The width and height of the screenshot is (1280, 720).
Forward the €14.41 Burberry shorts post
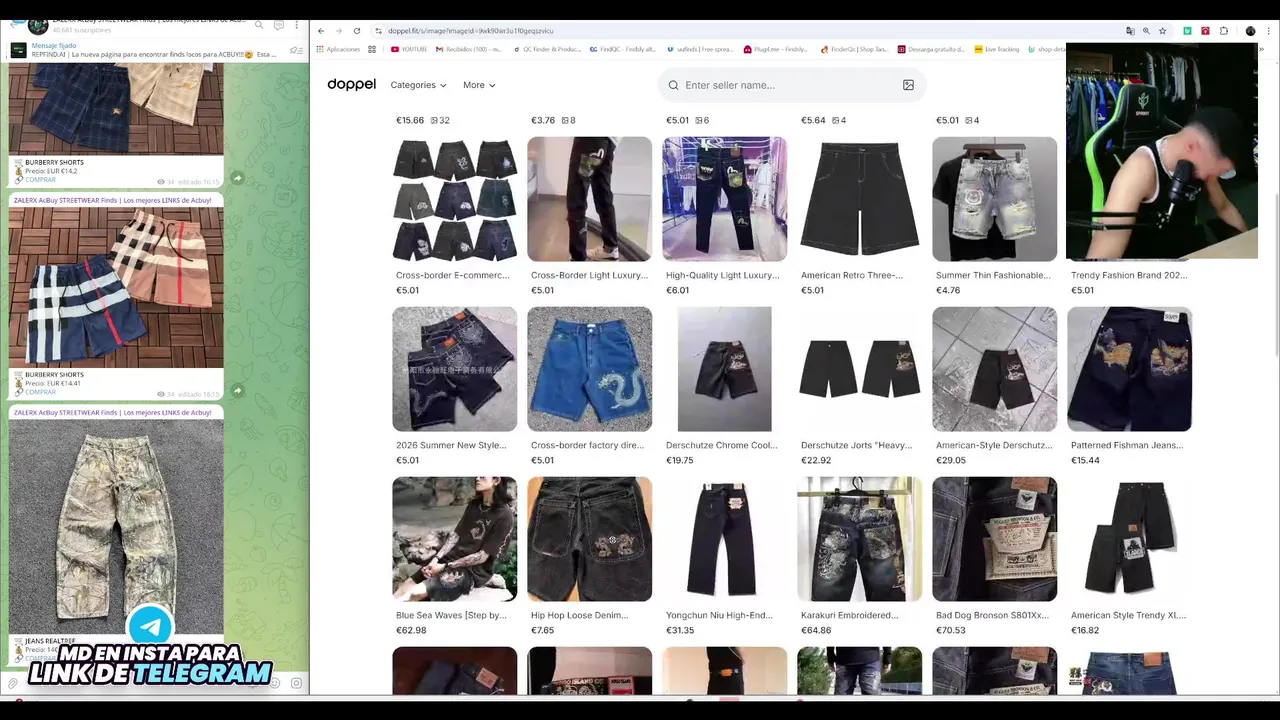[237, 391]
